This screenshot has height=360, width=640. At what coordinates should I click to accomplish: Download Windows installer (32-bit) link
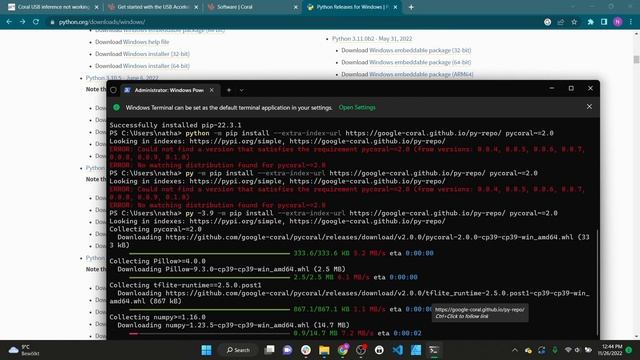pyautogui.click(x=156, y=54)
